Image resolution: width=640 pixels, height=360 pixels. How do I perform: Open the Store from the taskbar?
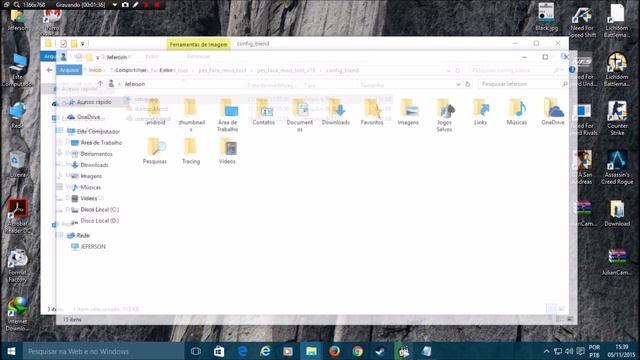point(219,351)
